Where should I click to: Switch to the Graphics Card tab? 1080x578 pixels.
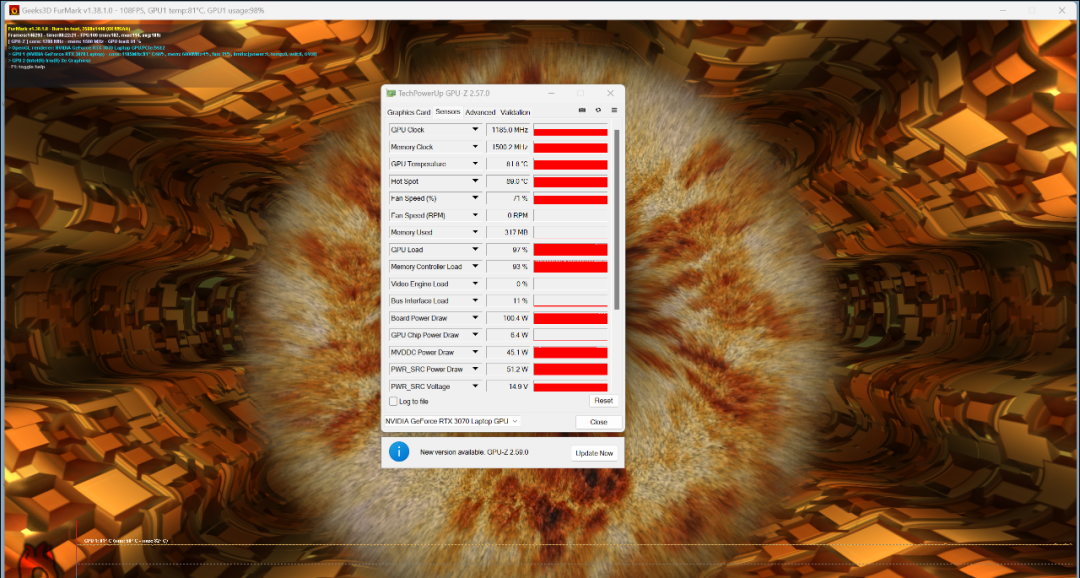pyautogui.click(x=408, y=112)
